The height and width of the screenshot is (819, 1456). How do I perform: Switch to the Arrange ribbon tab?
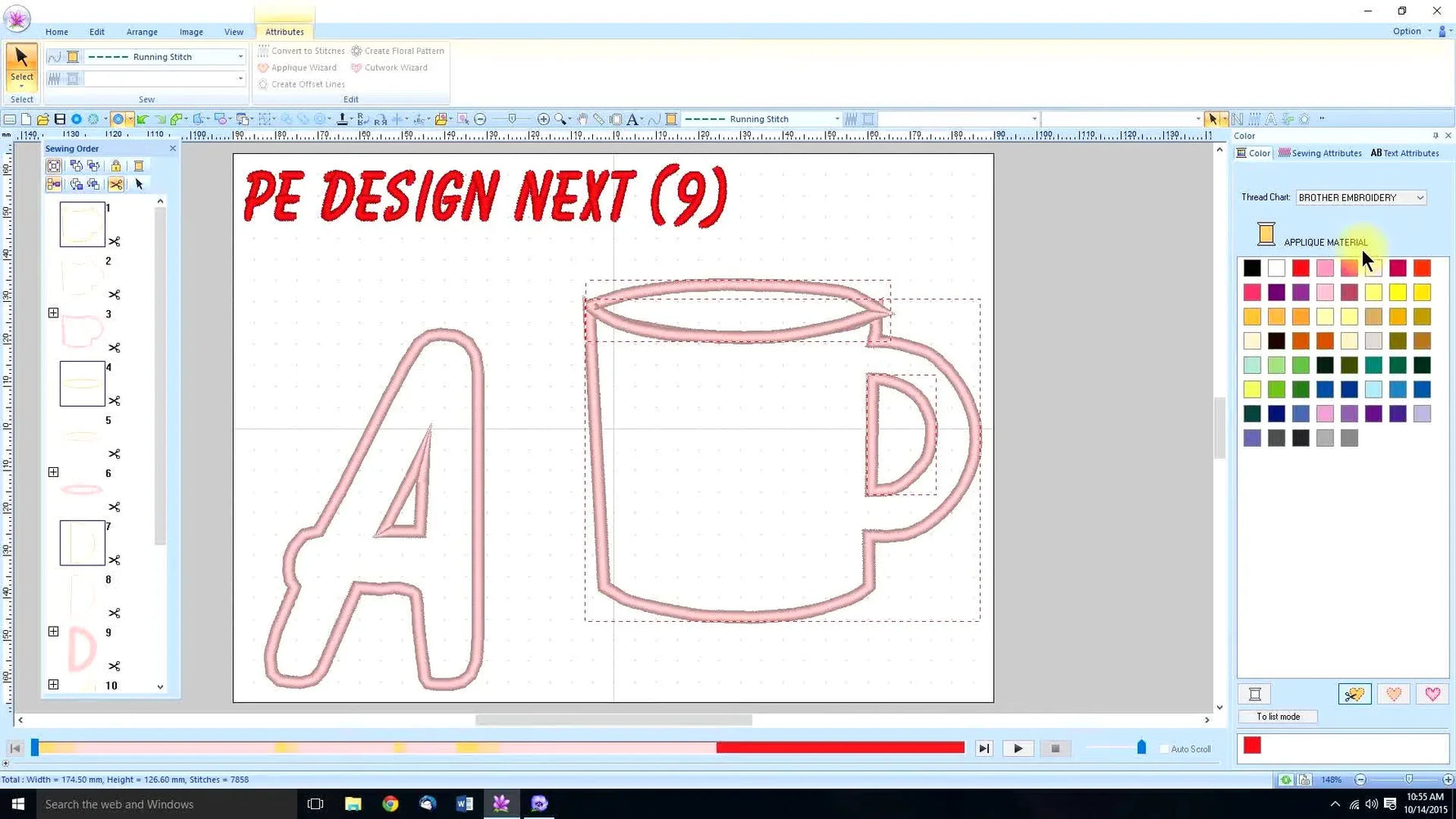pos(142,32)
